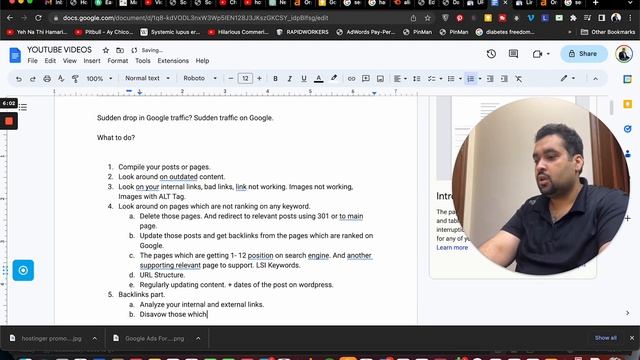The image size is (640, 360).
Task: Show document outline icon
Action: click(x=23, y=107)
